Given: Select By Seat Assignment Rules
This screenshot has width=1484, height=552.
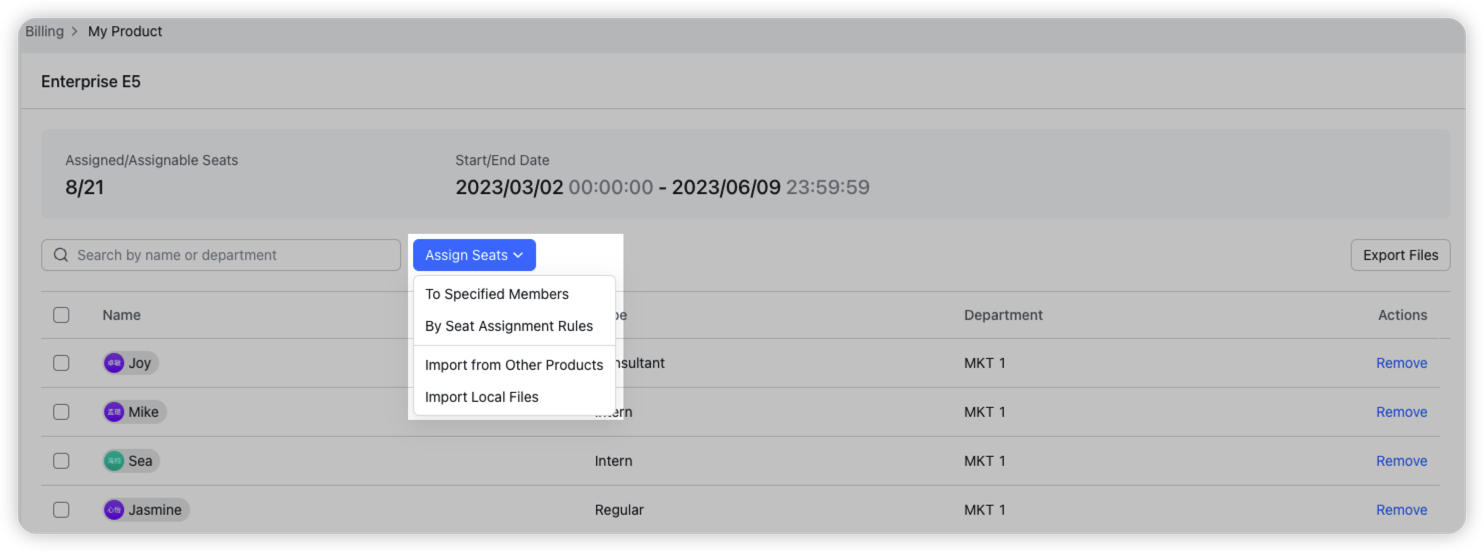Looking at the screenshot, I should [x=509, y=326].
